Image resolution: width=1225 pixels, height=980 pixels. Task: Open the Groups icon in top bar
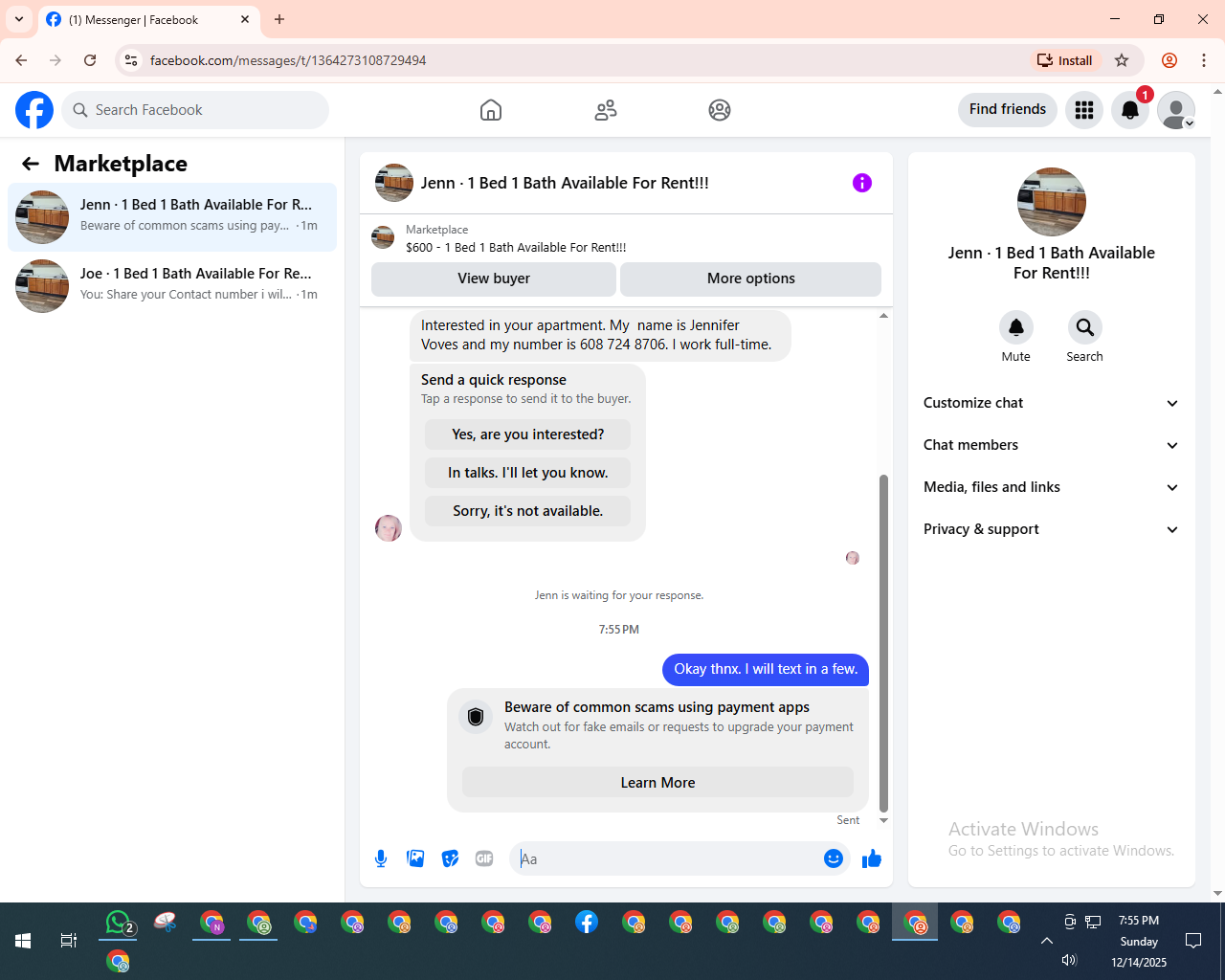coord(720,110)
